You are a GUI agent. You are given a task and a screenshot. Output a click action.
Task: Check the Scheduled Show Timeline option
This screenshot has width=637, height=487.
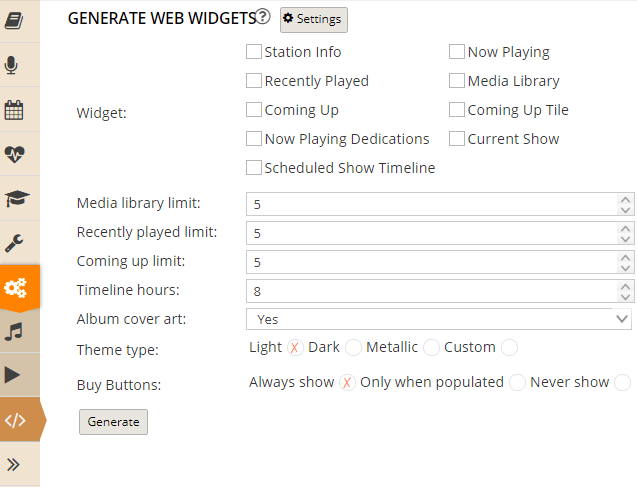click(x=254, y=168)
